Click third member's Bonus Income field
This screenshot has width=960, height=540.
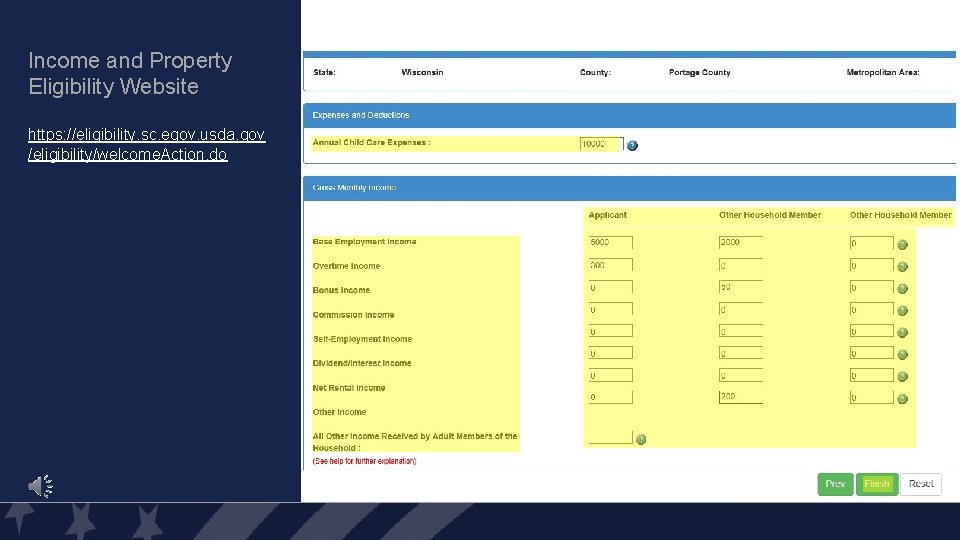(x=872, y=287)
